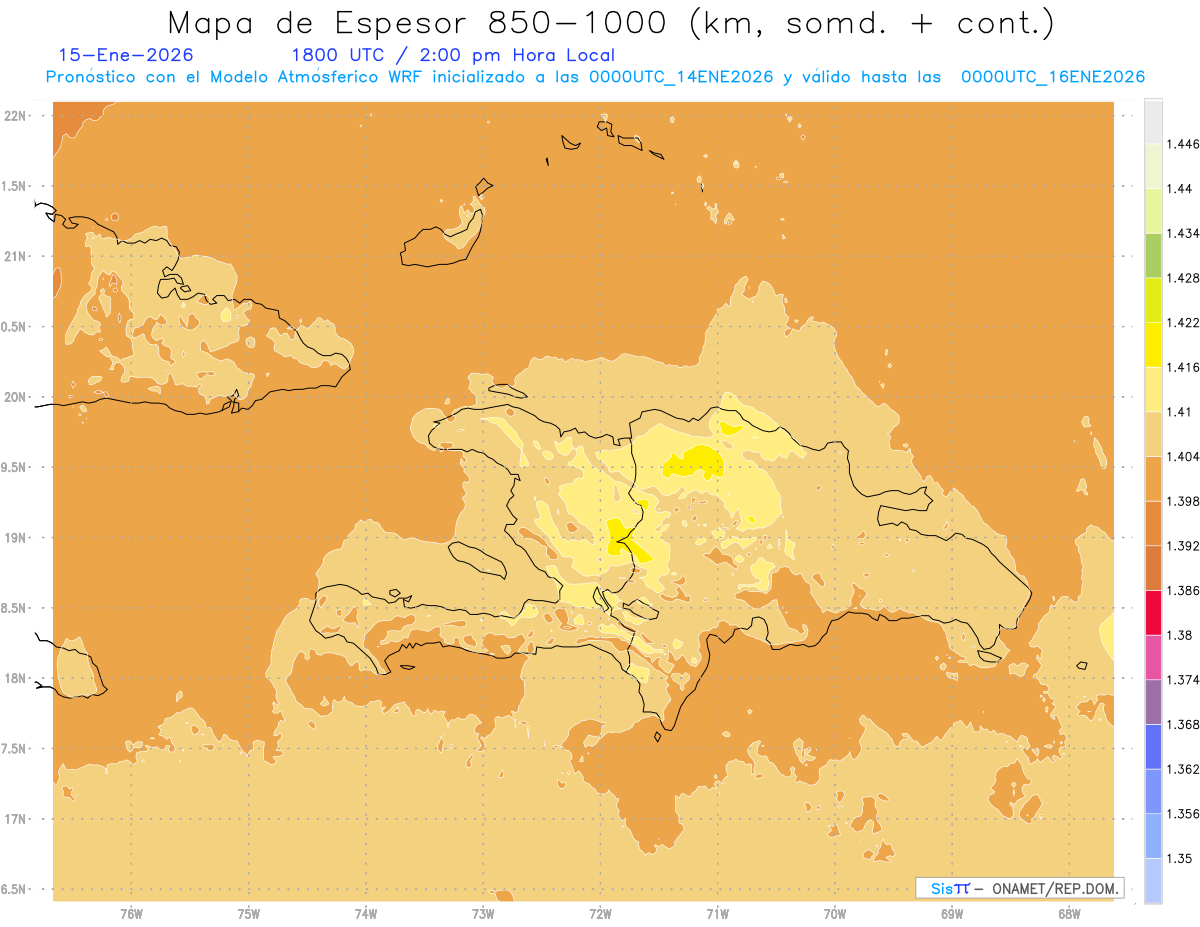1200x927 pixels.
Task: Select the date label "15-Ene-2026"
Action: click(x=126, y=55)
